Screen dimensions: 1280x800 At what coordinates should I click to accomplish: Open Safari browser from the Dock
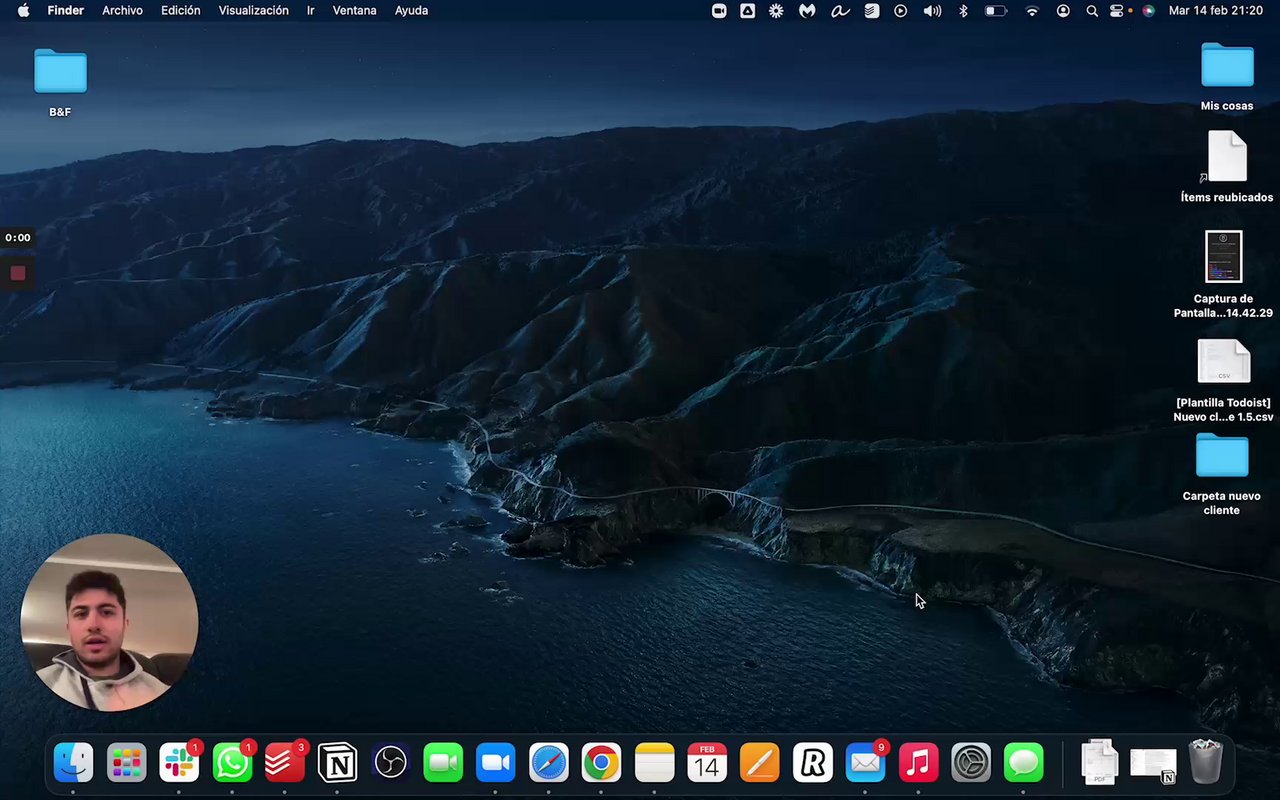[x=548, y=764]
